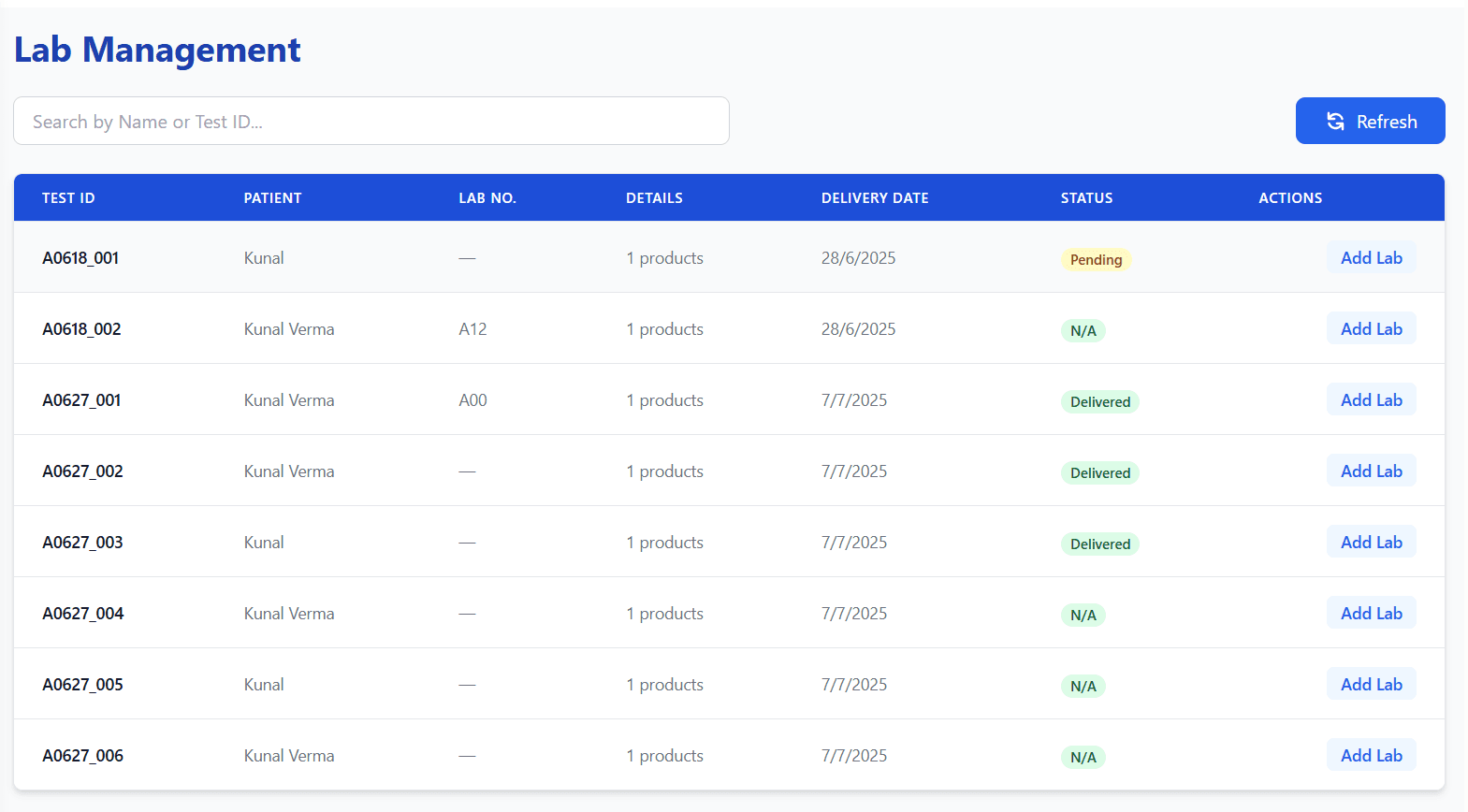Click Add Lab for test A0627_002
The height and width of the screenshot is (812, 1468).
pyautogui.click(x=1371, y=471)
